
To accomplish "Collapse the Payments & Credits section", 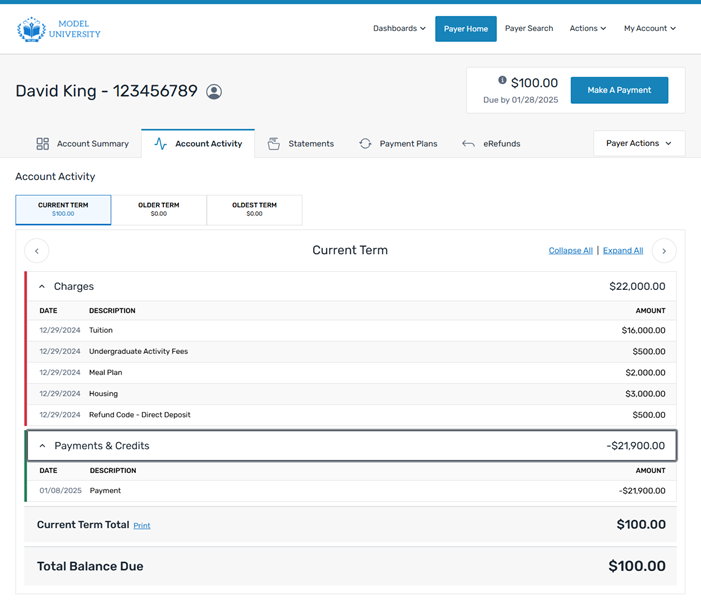I will [x=42, y=446].
